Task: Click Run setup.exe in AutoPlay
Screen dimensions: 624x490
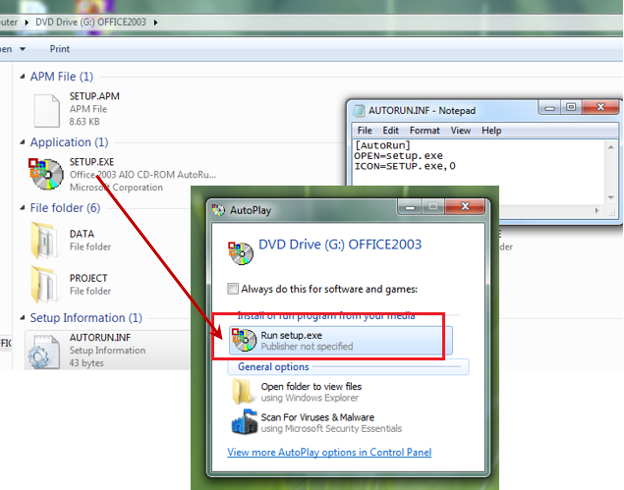Action: coord(341,340)
